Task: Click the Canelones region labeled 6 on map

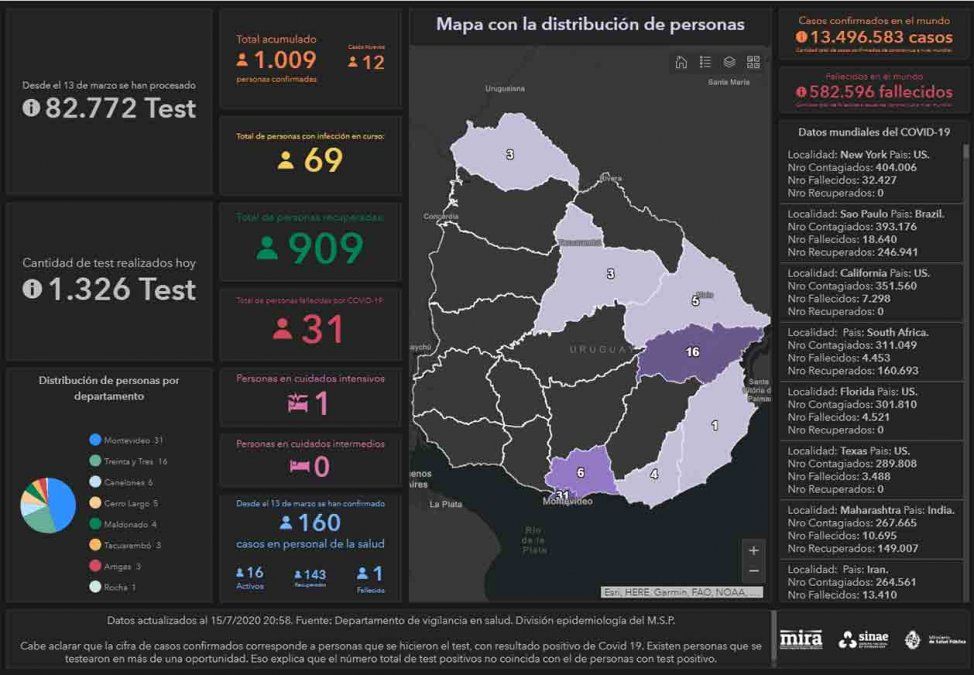Action: click(580, 473)
